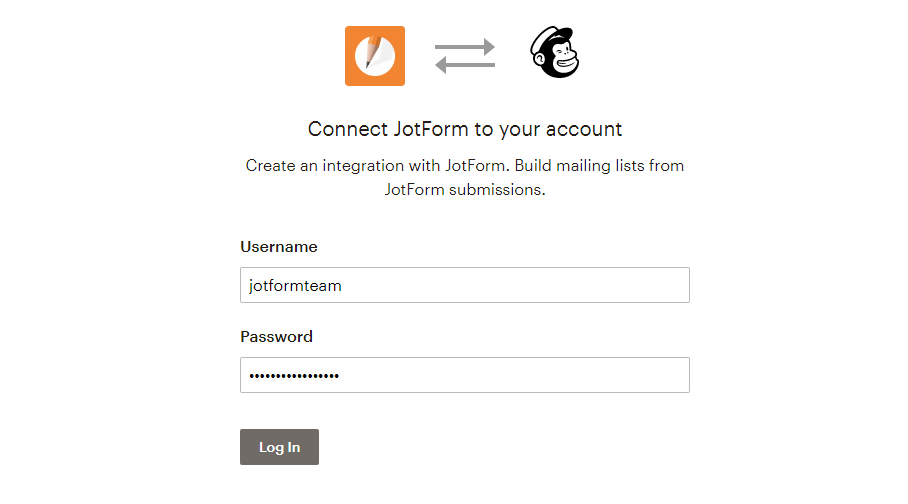Click the Password field label
The image size is (908, 504).
(x=277, y=337)
